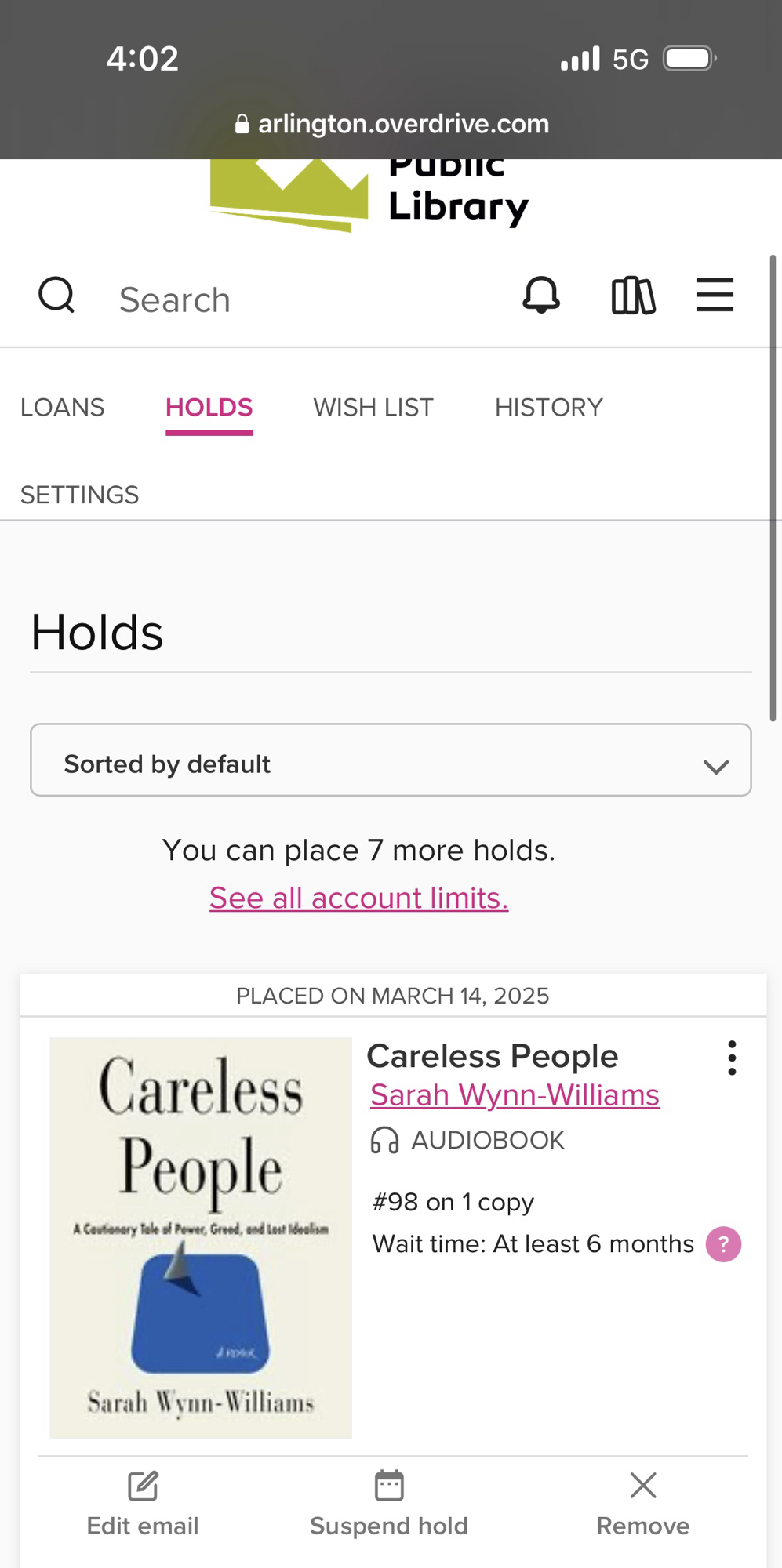The height and width of the screenshot is (1568, 782).
Task: Open author Sarah Wynn-Williams link
Action: tap(515, 1095)
